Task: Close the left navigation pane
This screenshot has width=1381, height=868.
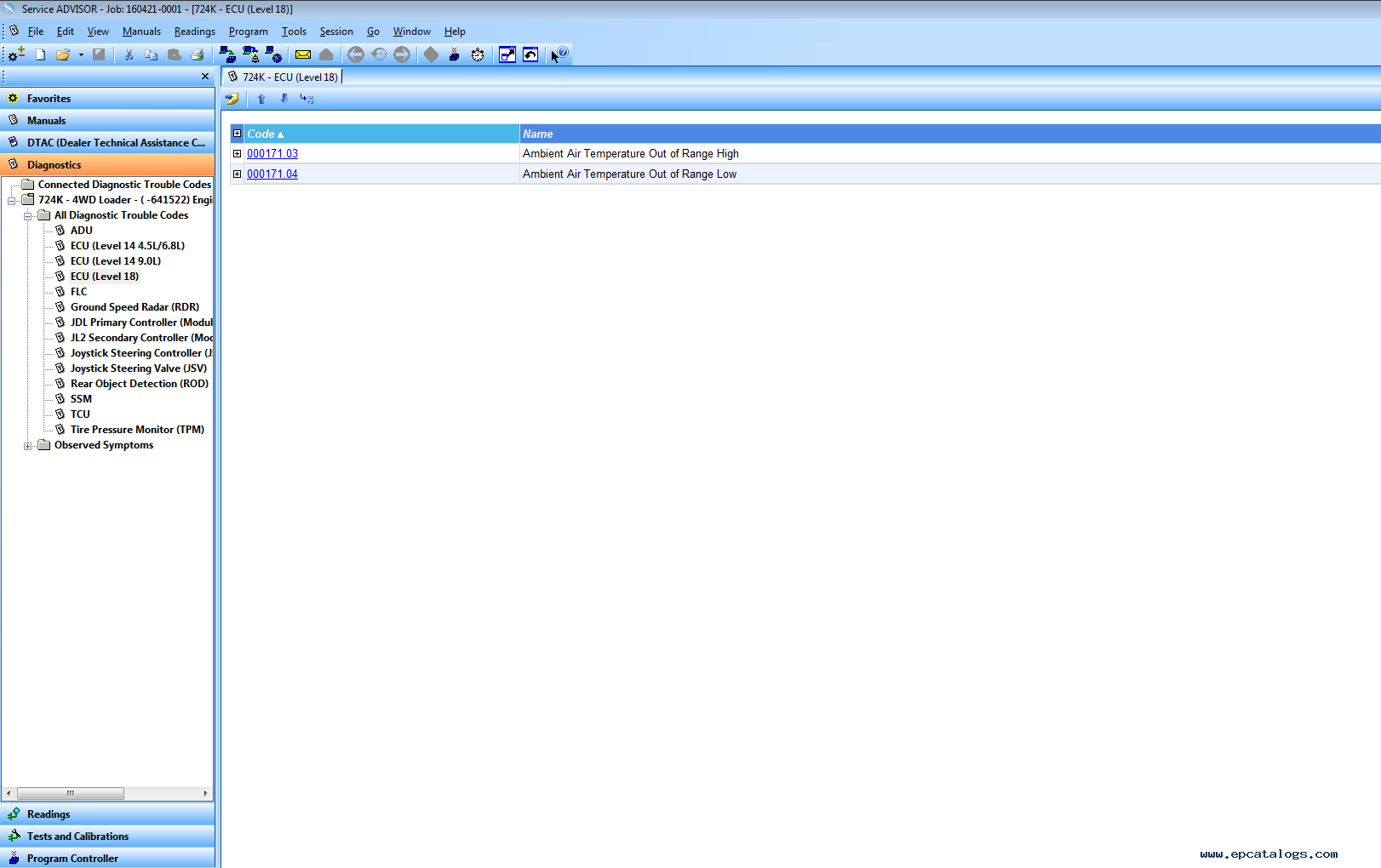Action: click(x=205, y=77)
